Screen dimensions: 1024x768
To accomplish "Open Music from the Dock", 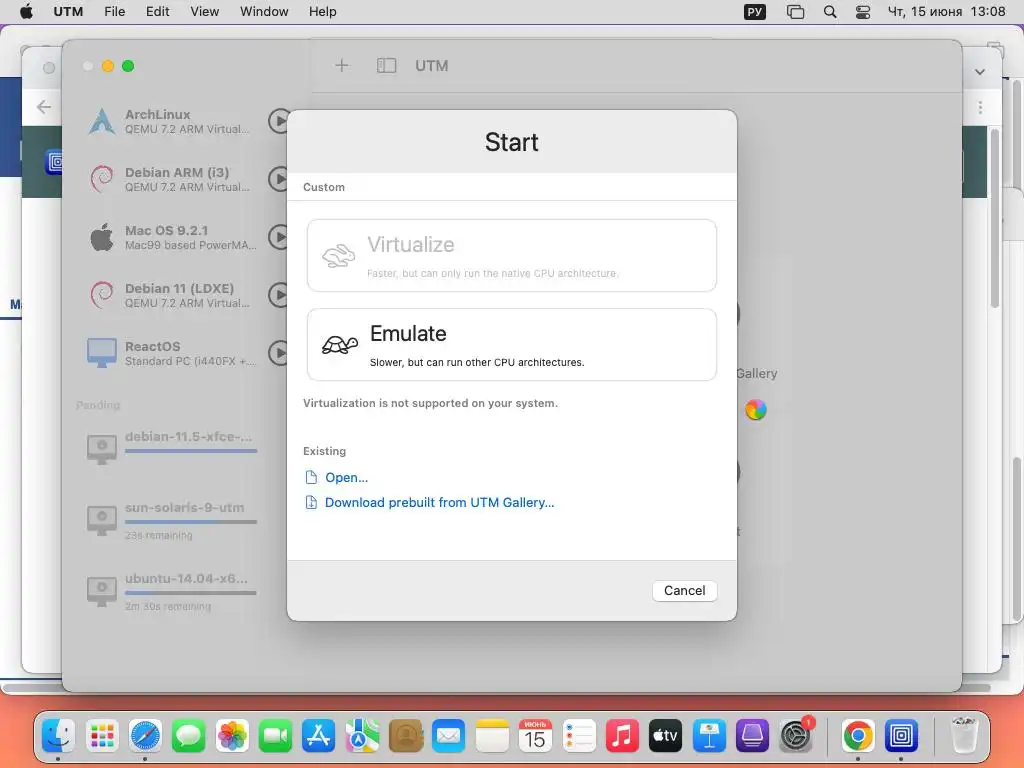I will [622, 736].
